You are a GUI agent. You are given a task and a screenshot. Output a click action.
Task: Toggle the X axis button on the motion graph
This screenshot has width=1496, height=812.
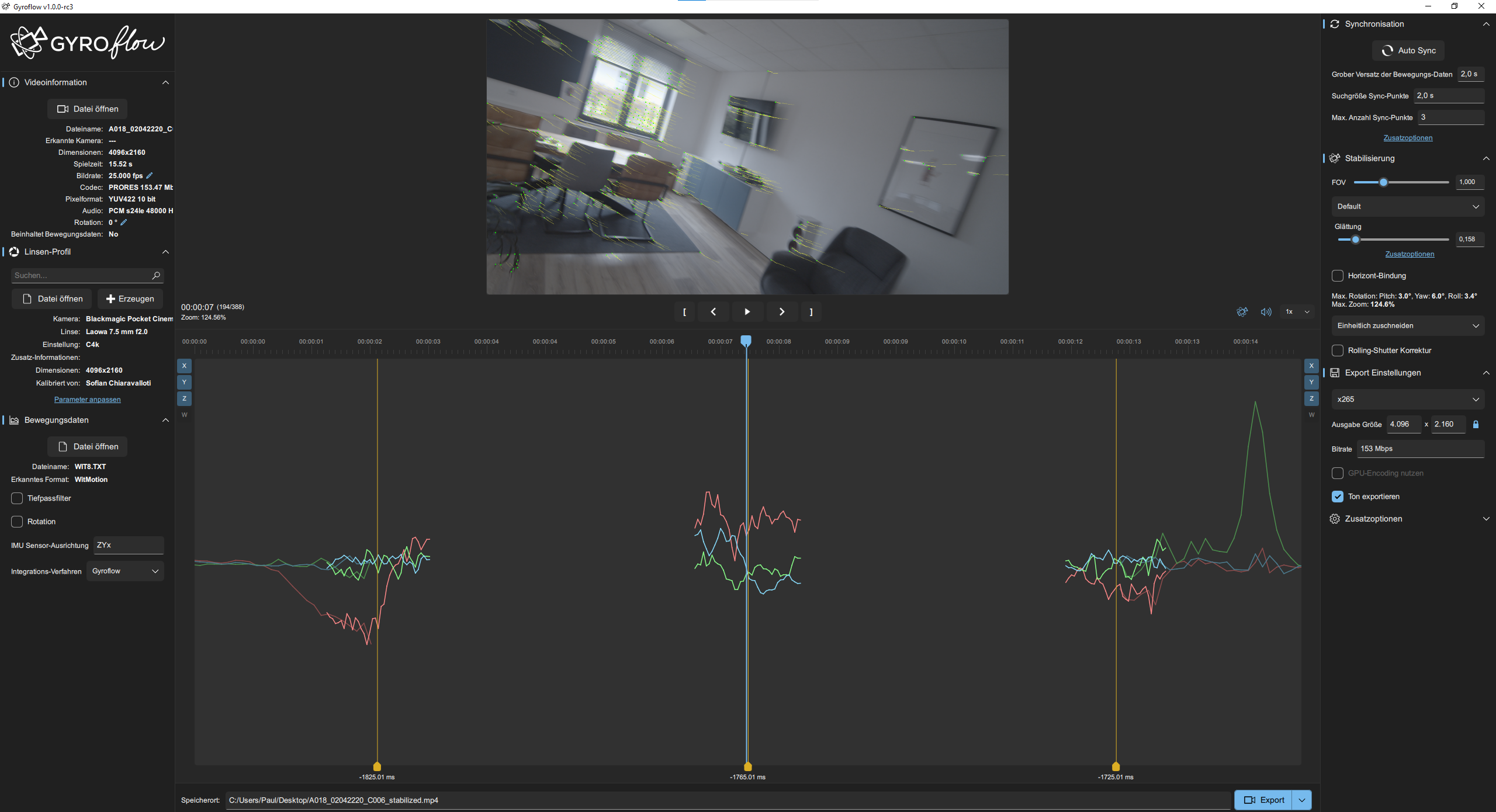pyautogui.click(x=184, y=365)
